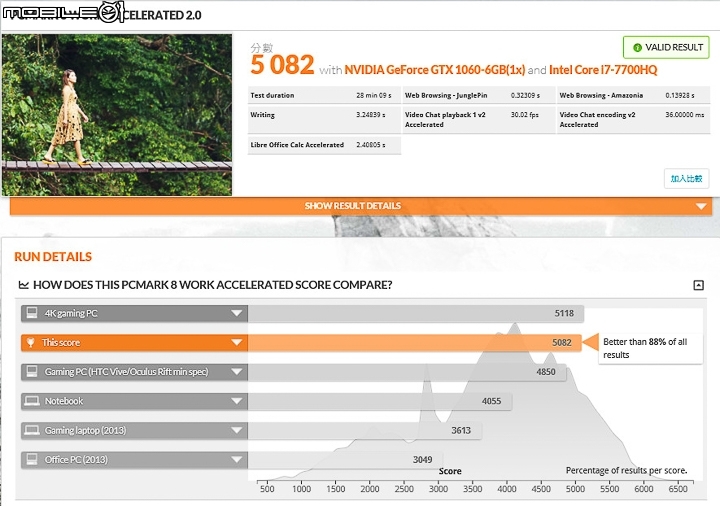This screenshot has width=720, height=506.
Task: Click the desktop icon on the 4K gaming PC row
Action: tap(32, 313)
